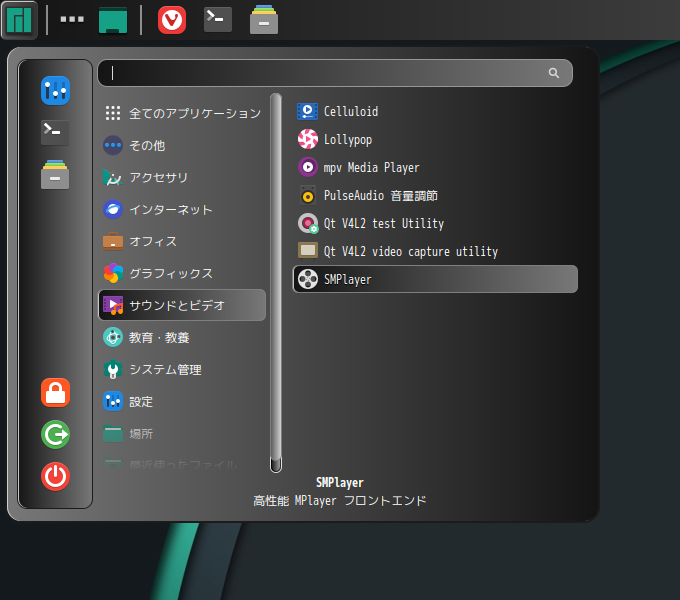Select the オフィス category

pos(182,241)
